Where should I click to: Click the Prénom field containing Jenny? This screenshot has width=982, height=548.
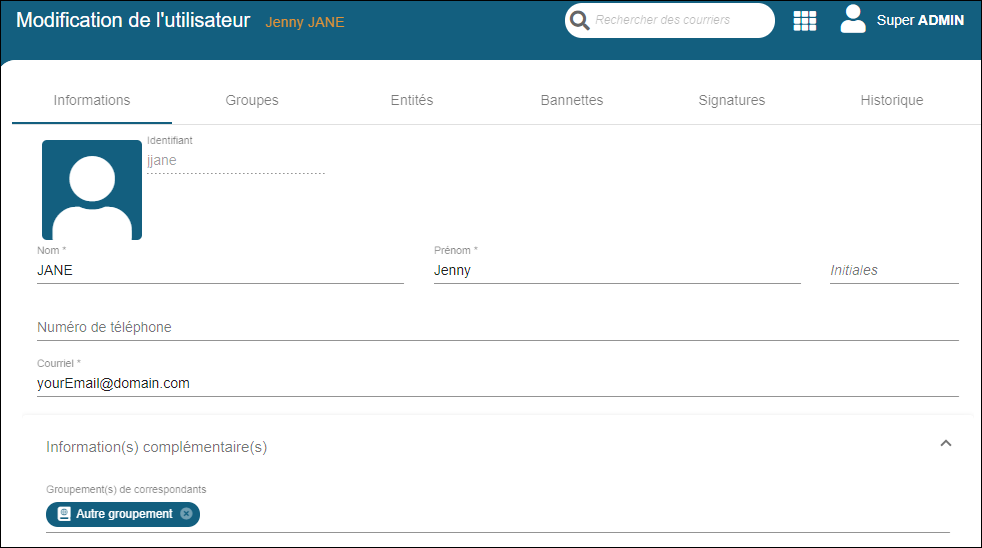click(616, 270)
